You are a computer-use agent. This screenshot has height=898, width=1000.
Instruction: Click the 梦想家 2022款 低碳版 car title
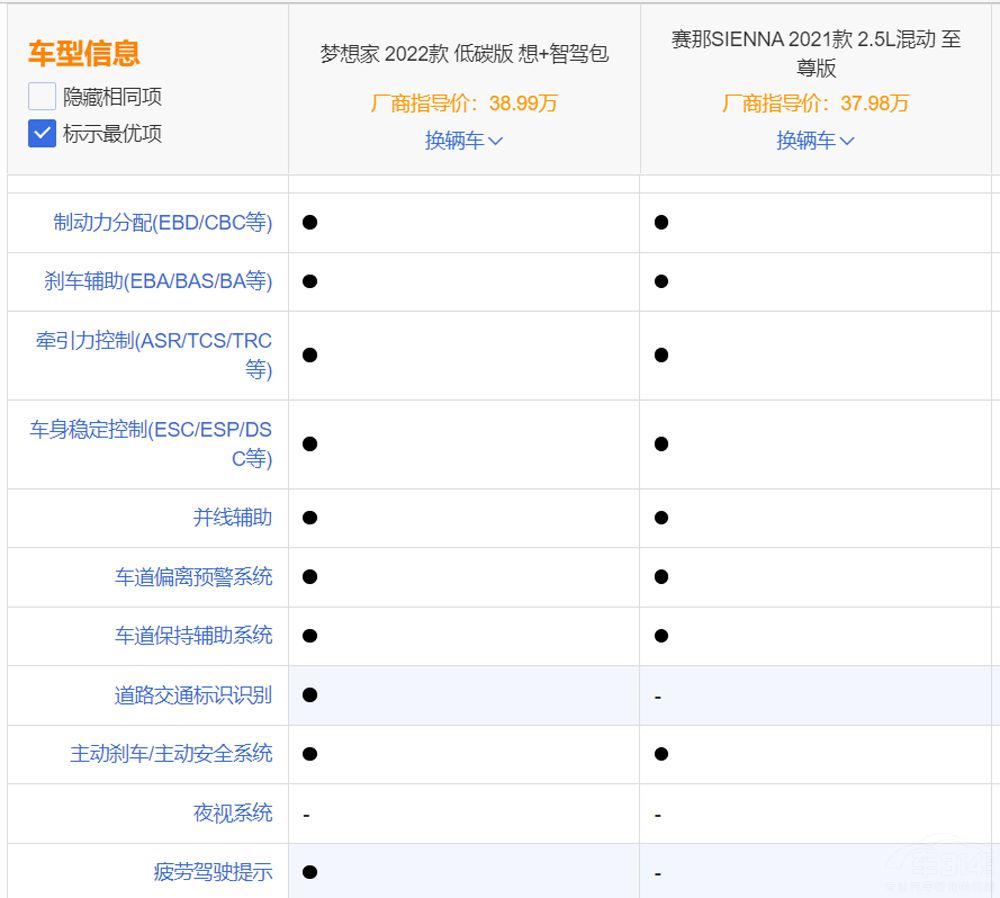[x=464, y=54]
